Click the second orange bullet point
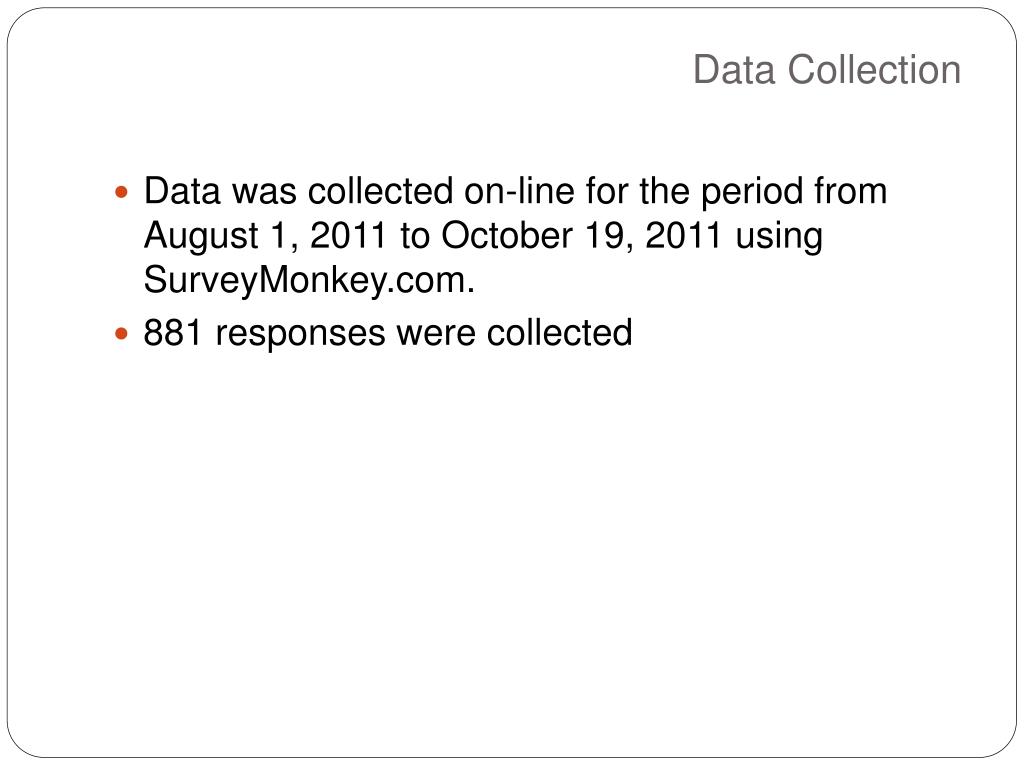 click(x=121, y=334)
